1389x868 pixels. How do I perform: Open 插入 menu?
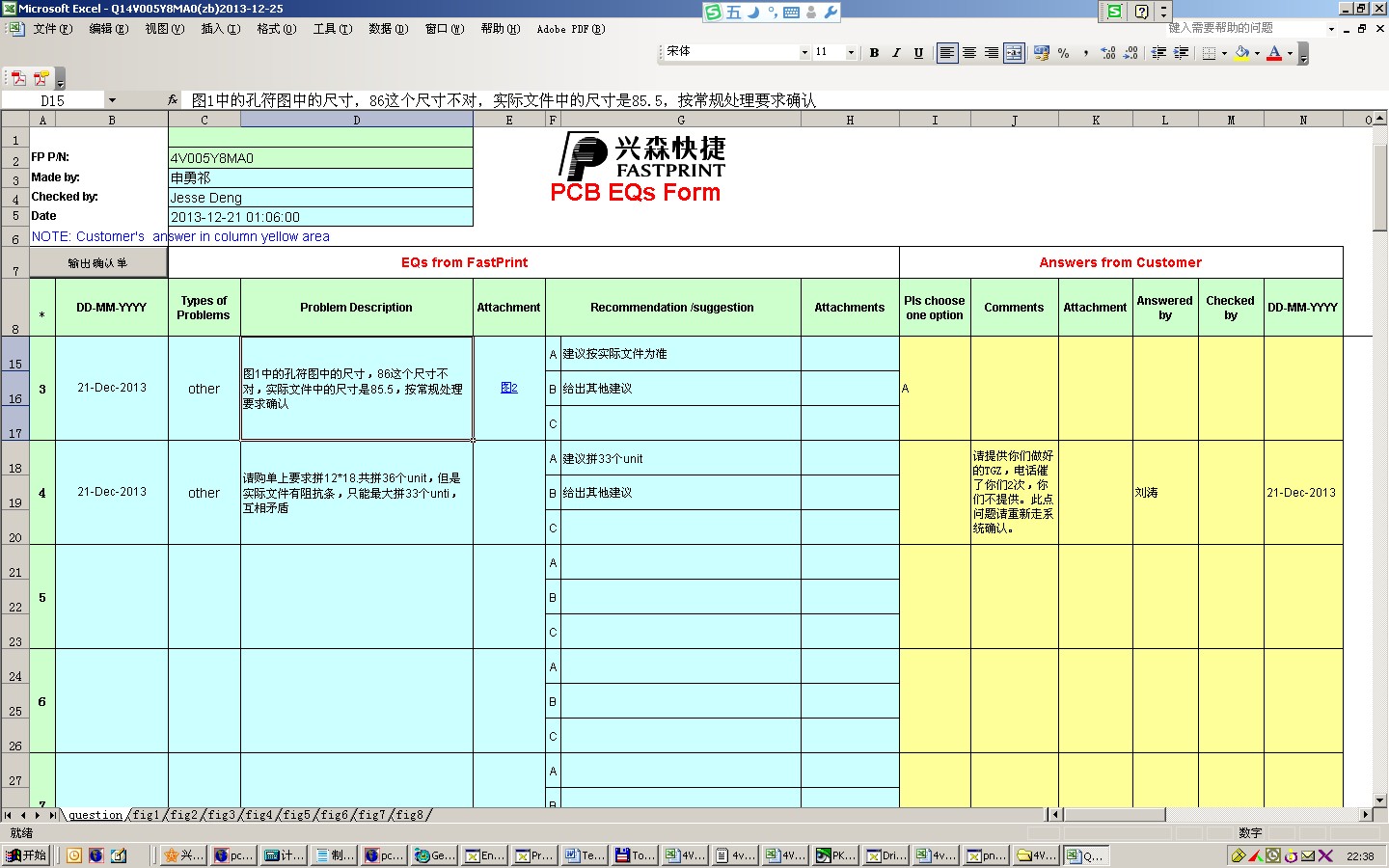[220, 29]
